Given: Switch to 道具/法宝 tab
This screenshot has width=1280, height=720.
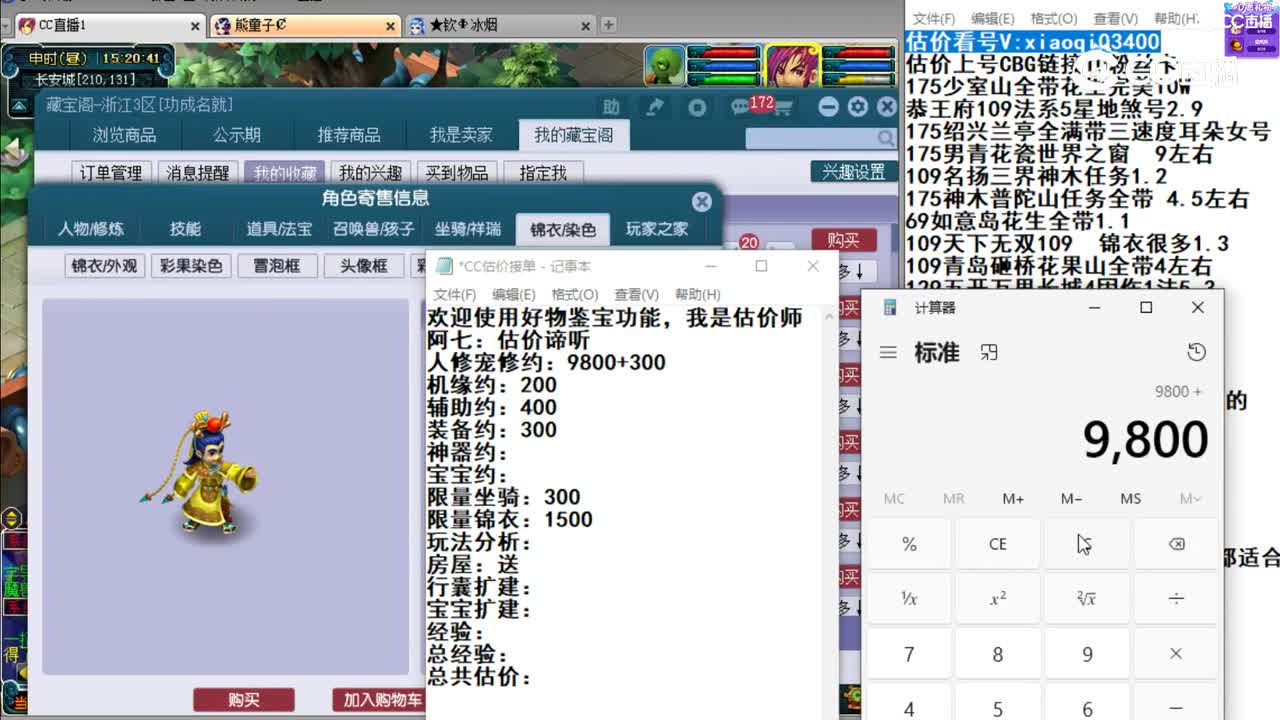Looking at the screenshot, I should (279, 229).
